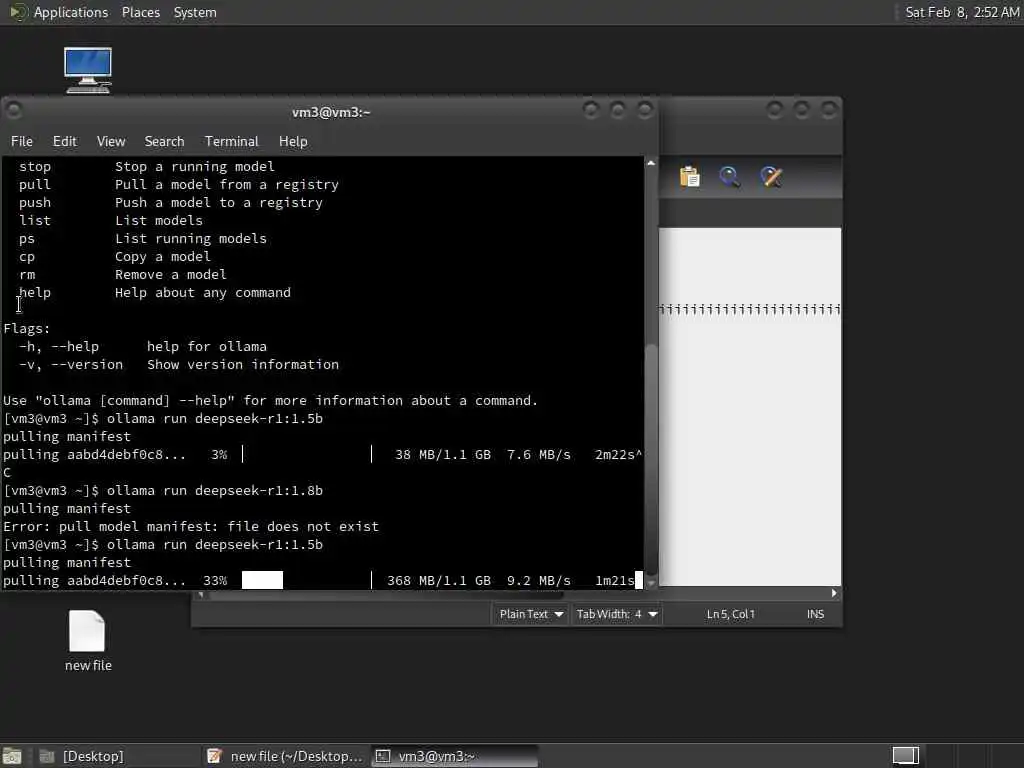Screen dimensions: 1024x768
Task: Close the text editor window behind
Action: point(829,110)
